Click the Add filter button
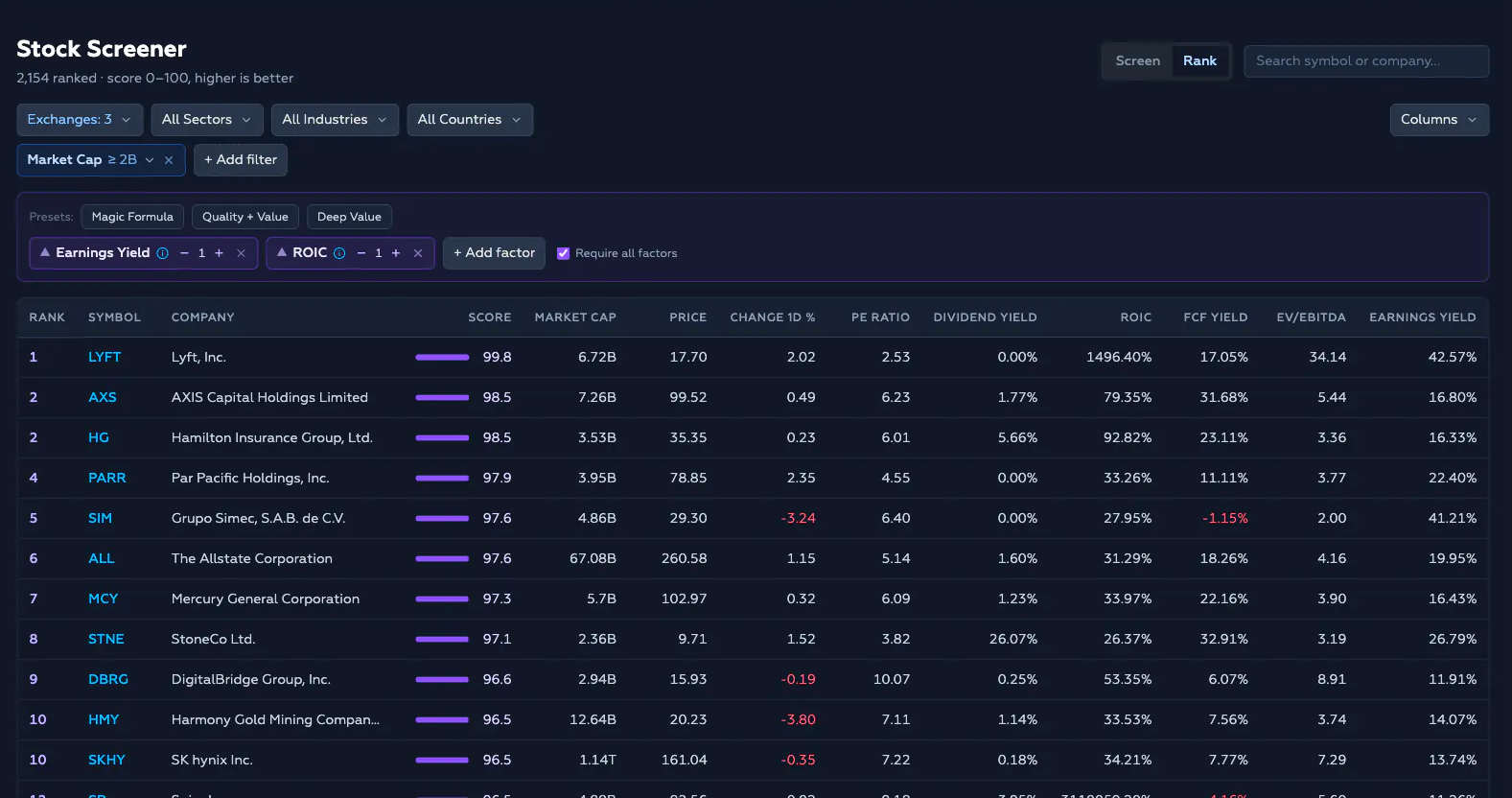 pyautogui.click(x=241, y=160)
